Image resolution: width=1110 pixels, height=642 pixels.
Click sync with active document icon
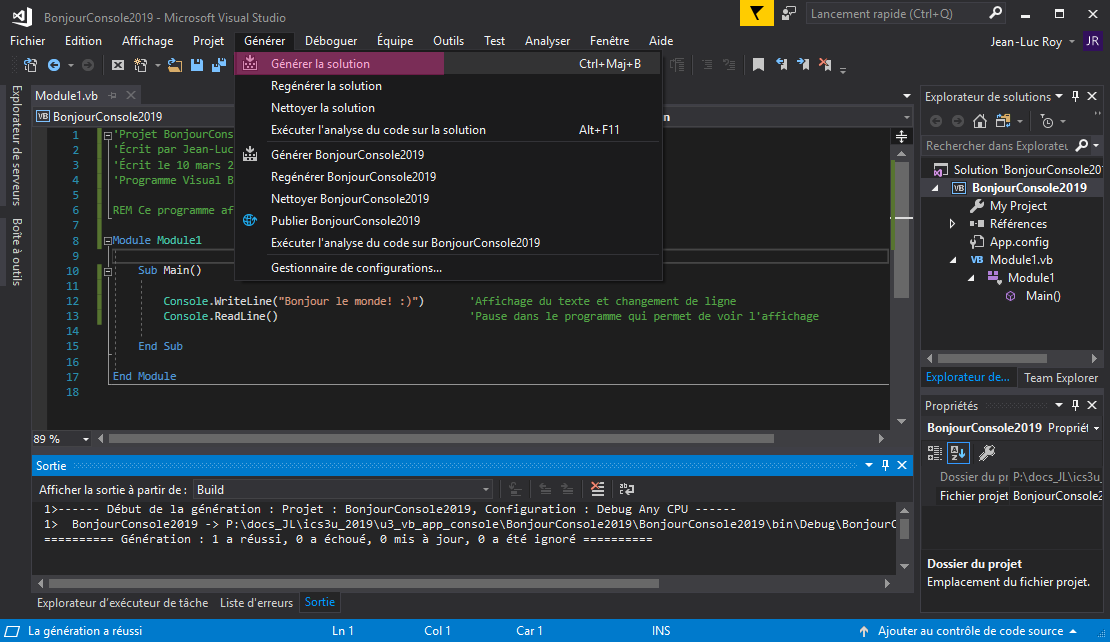click(1003, 122)
